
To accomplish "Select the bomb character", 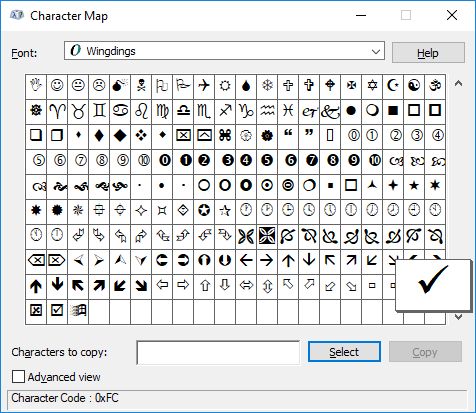I will [120, 86].
